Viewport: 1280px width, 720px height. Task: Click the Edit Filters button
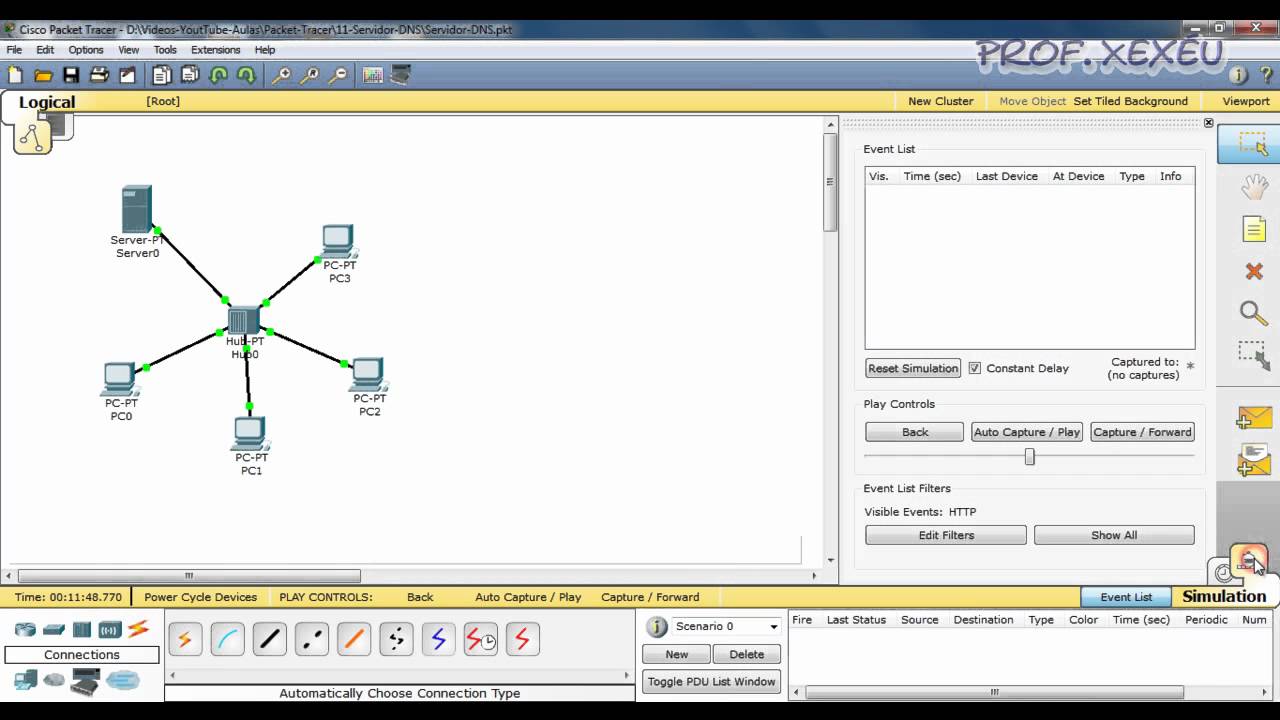click(x=946, y=535)
